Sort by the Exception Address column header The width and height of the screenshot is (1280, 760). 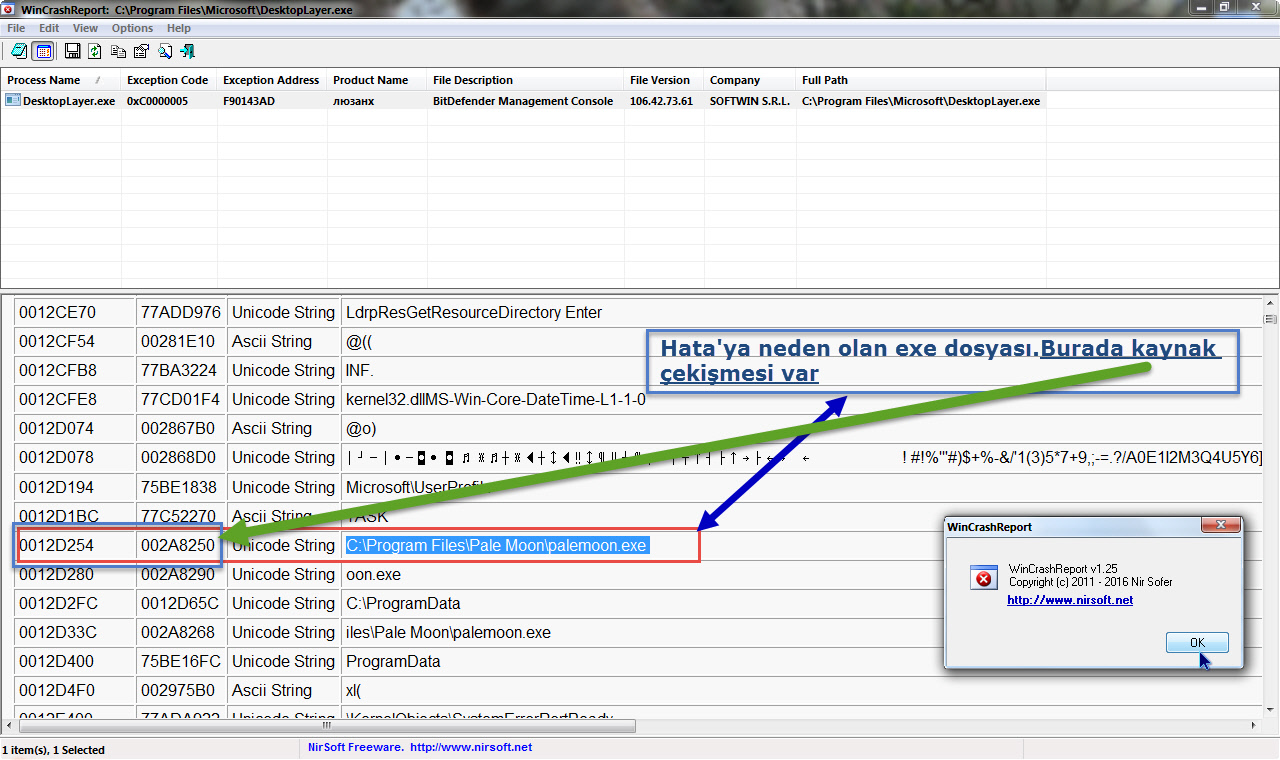point(271,80)
